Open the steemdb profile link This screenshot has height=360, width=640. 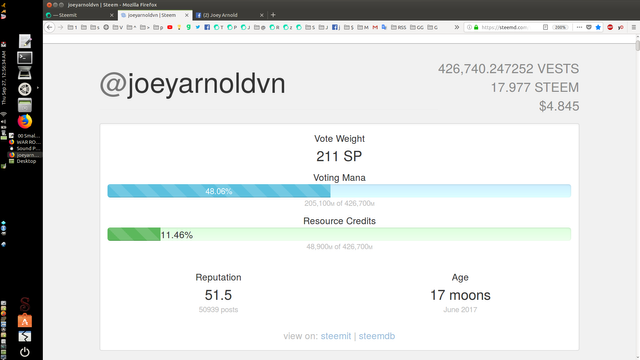pyautogui.click(x=377, y=336)
